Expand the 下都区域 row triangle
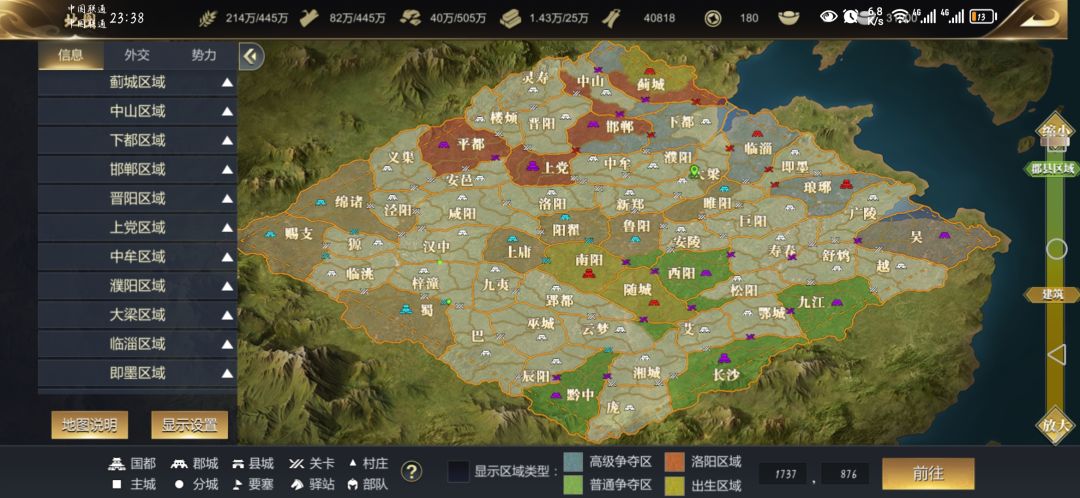Screen dimensions: 1080x498 (227, 141)
